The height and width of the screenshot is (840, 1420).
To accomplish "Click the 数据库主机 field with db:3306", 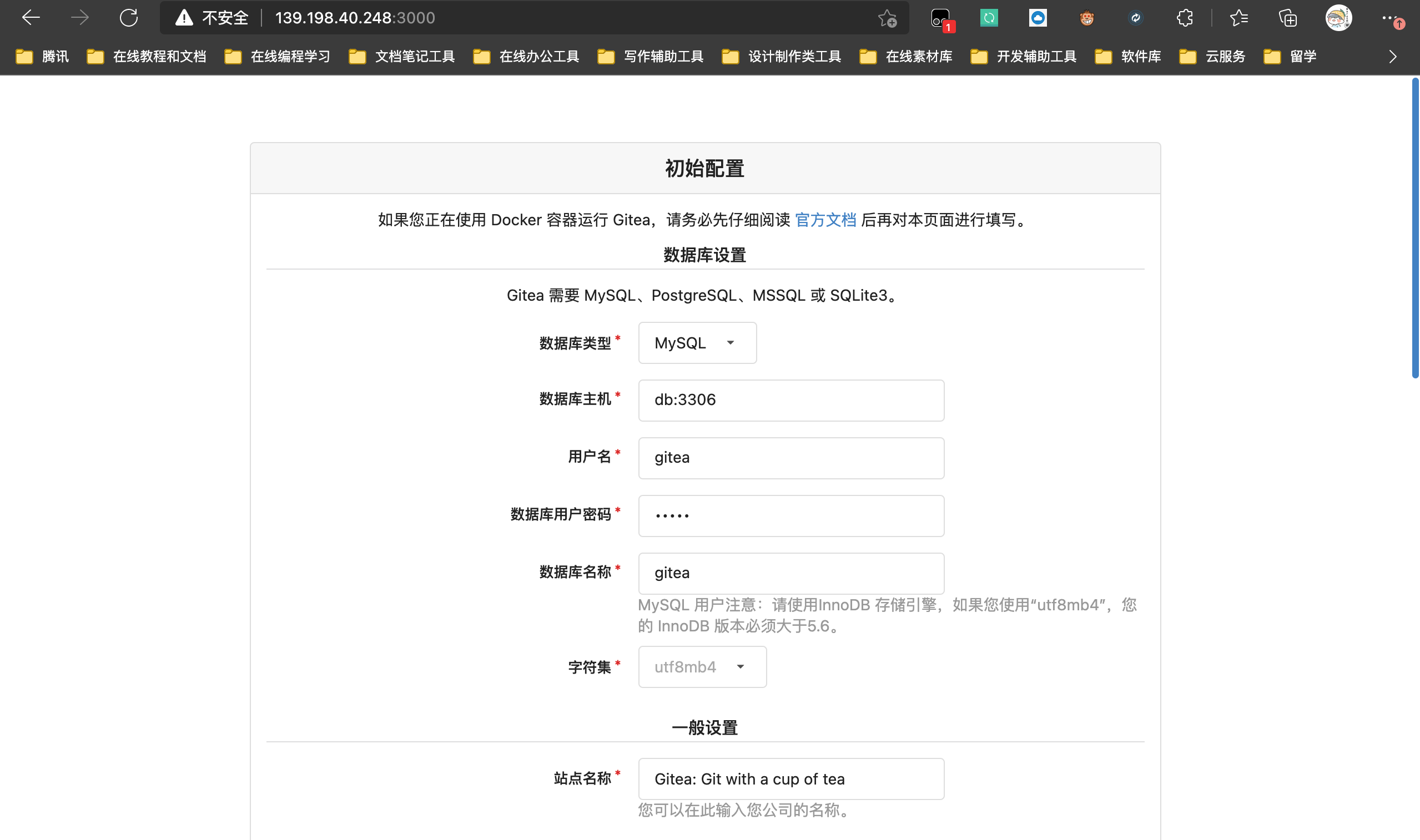I will coord(791,400).
